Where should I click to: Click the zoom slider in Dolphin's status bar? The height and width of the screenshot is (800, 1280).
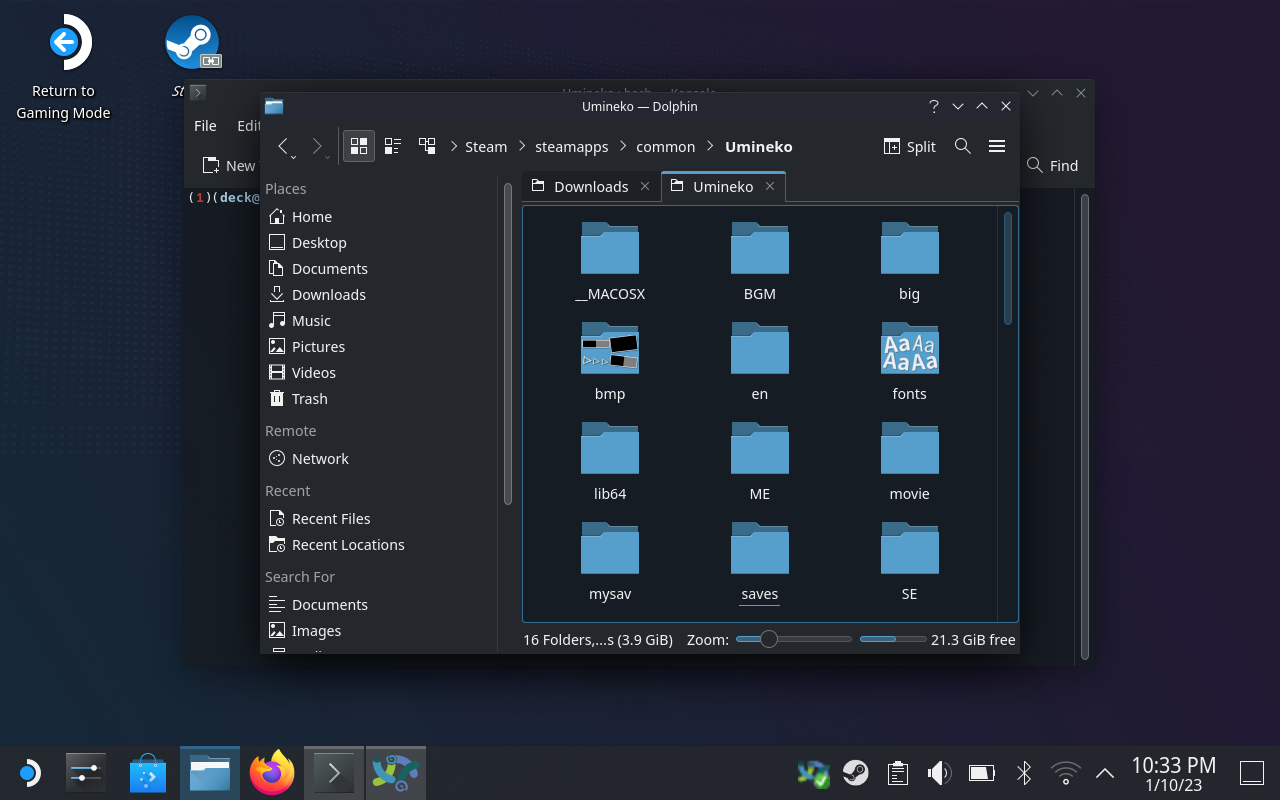[794, 639]
